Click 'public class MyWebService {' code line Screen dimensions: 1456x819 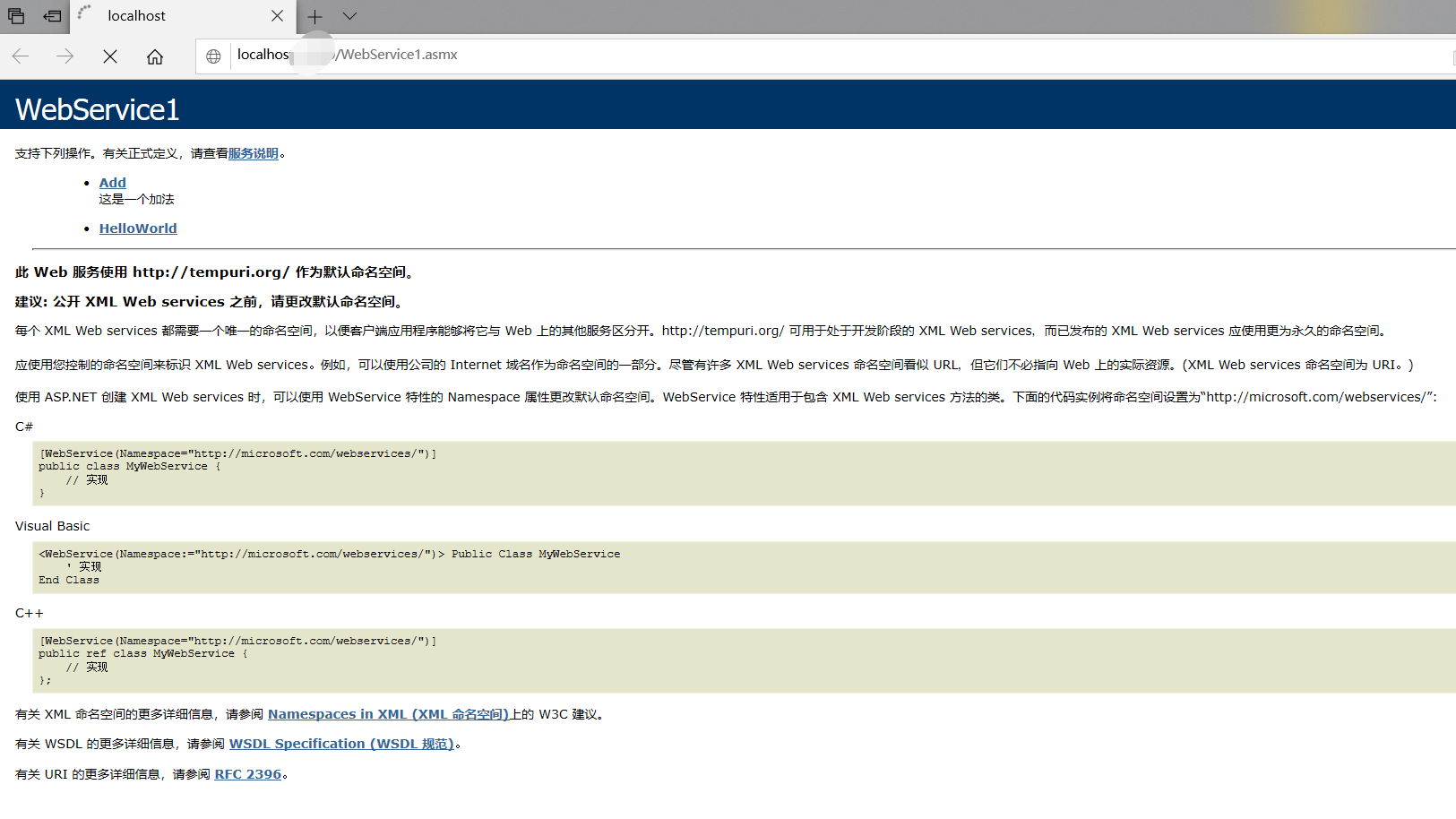(x=129, y=466)
